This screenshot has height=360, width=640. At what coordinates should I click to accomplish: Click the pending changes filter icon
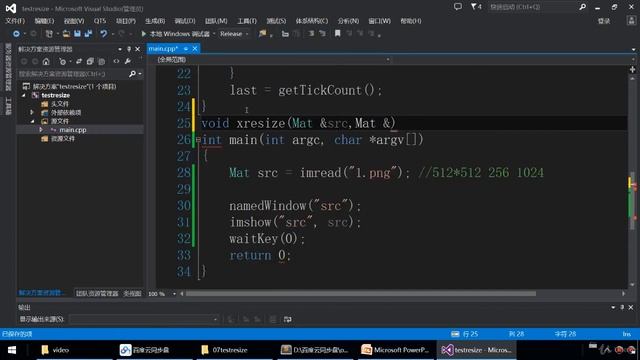[62, 61]
